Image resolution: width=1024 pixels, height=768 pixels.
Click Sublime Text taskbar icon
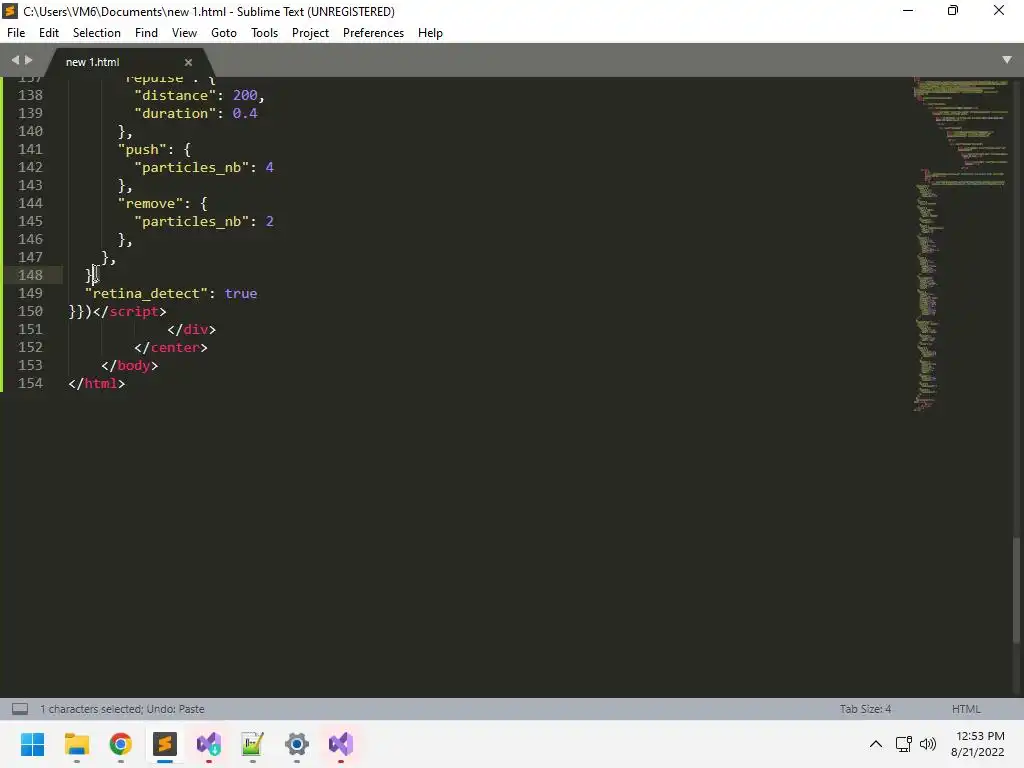point(165,744)
